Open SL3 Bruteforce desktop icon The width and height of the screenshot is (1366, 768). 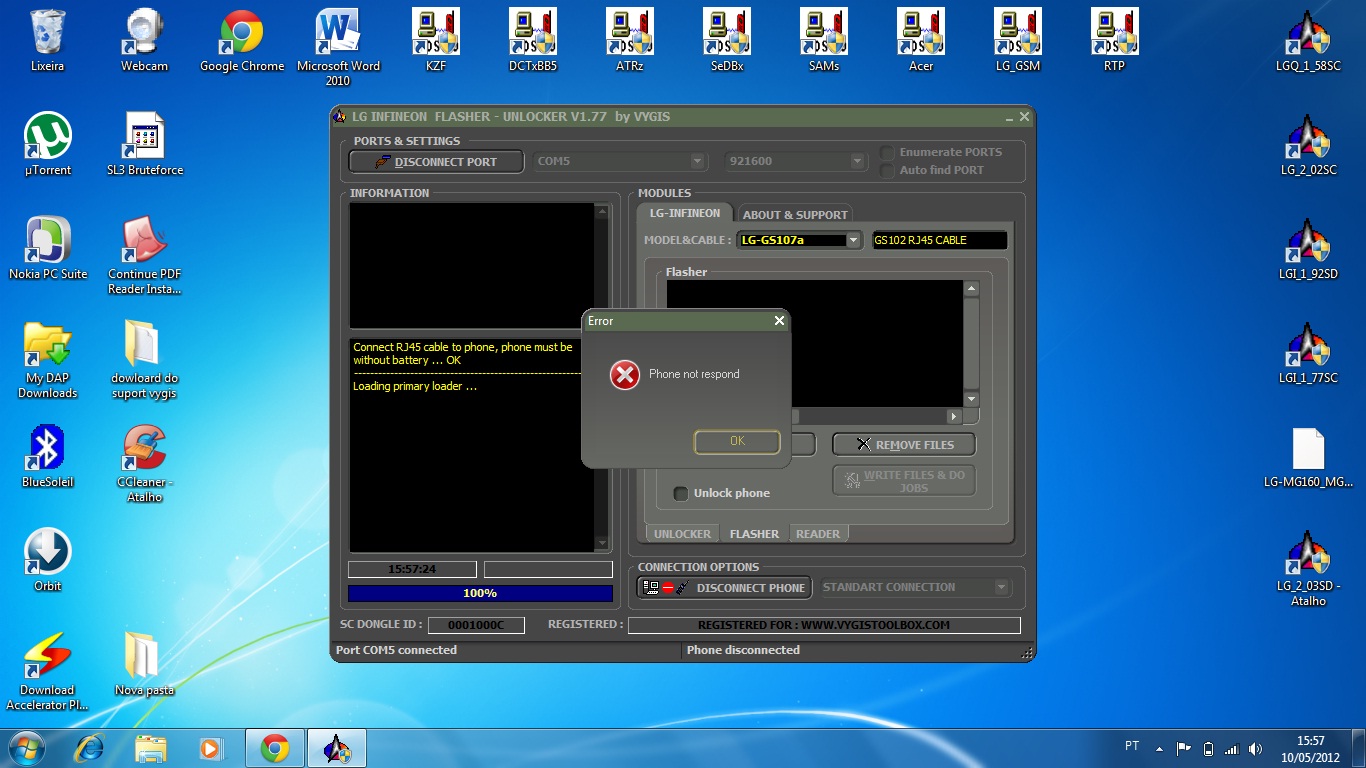point(144,144)
